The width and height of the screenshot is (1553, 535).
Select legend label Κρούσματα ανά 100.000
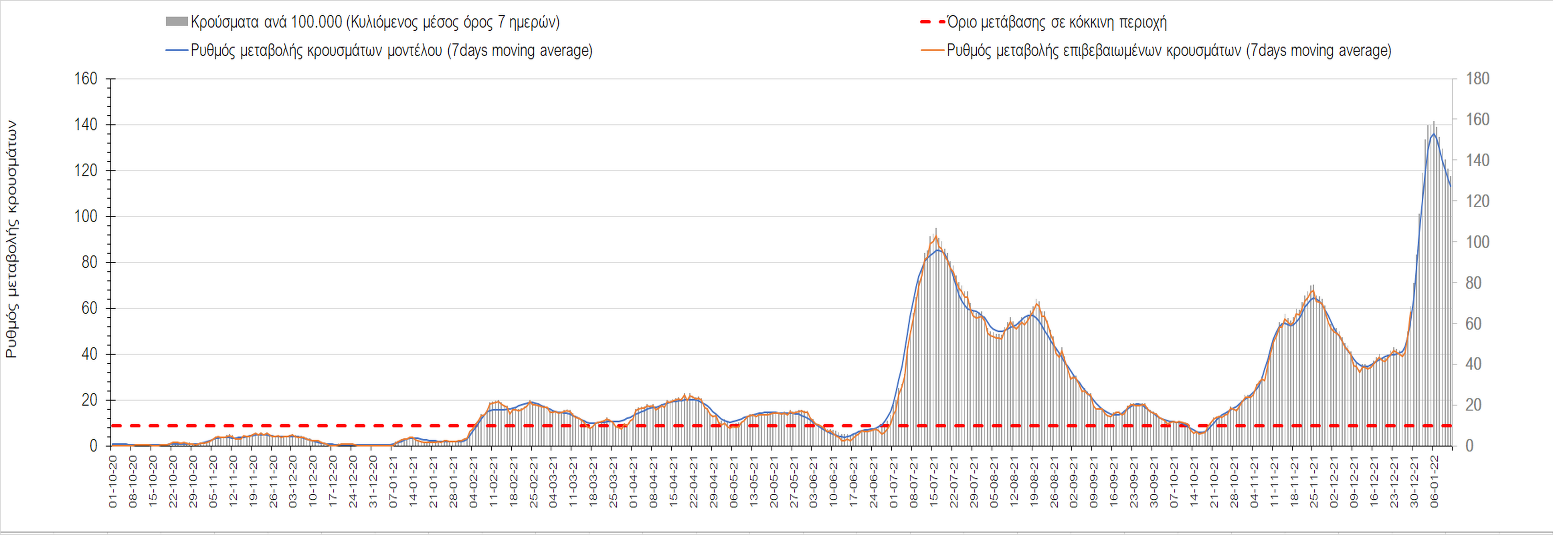pyautogui.click(x=374, y=22)
